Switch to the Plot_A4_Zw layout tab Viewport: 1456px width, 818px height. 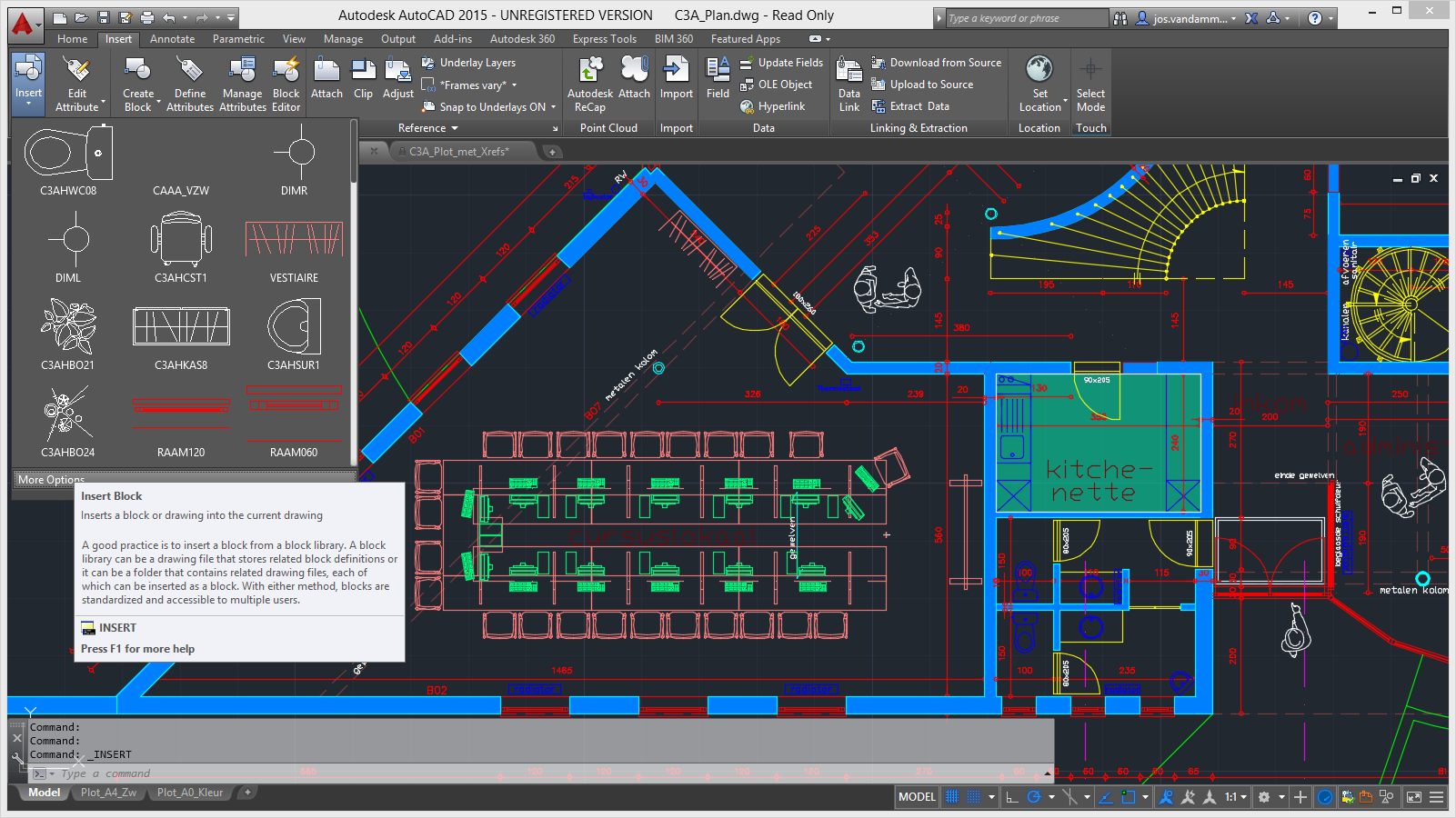(x=108, y=793)
